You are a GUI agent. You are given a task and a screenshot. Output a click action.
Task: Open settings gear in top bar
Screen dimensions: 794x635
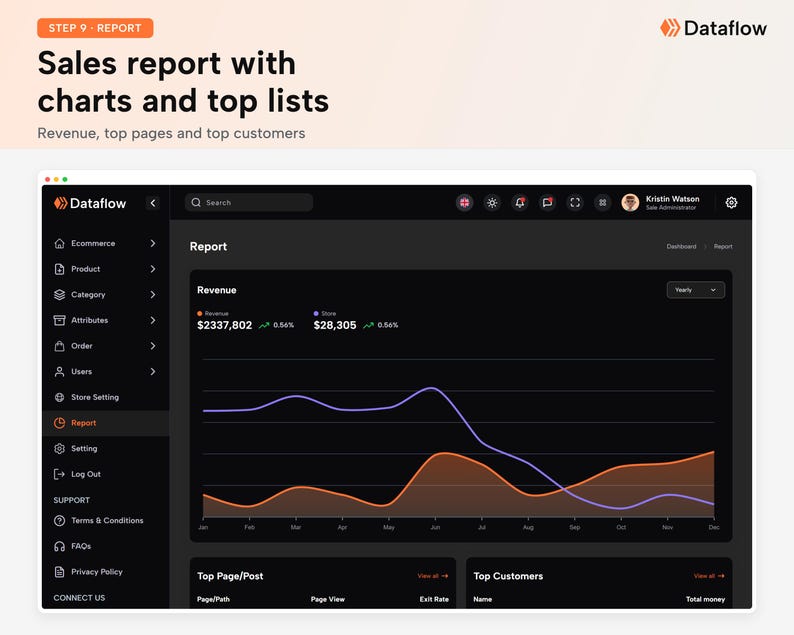pyautogui.click(x=731, y=203)
